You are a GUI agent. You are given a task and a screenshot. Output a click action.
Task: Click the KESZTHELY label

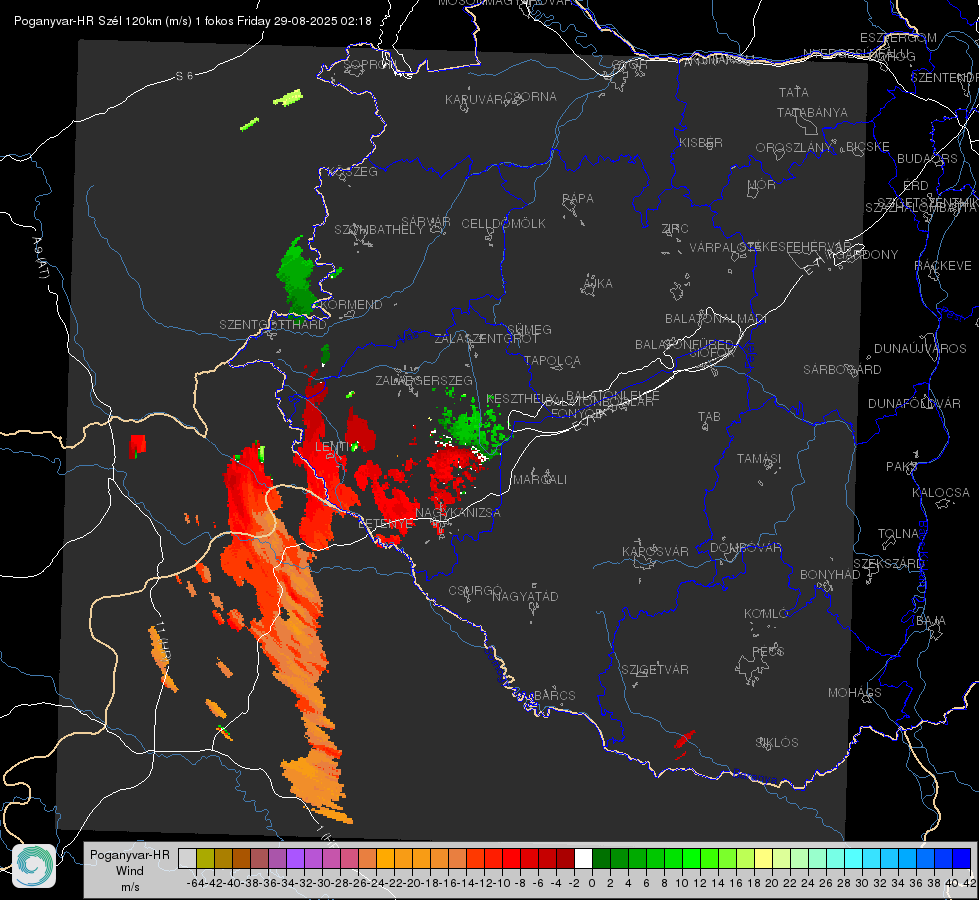coord(521,398)
